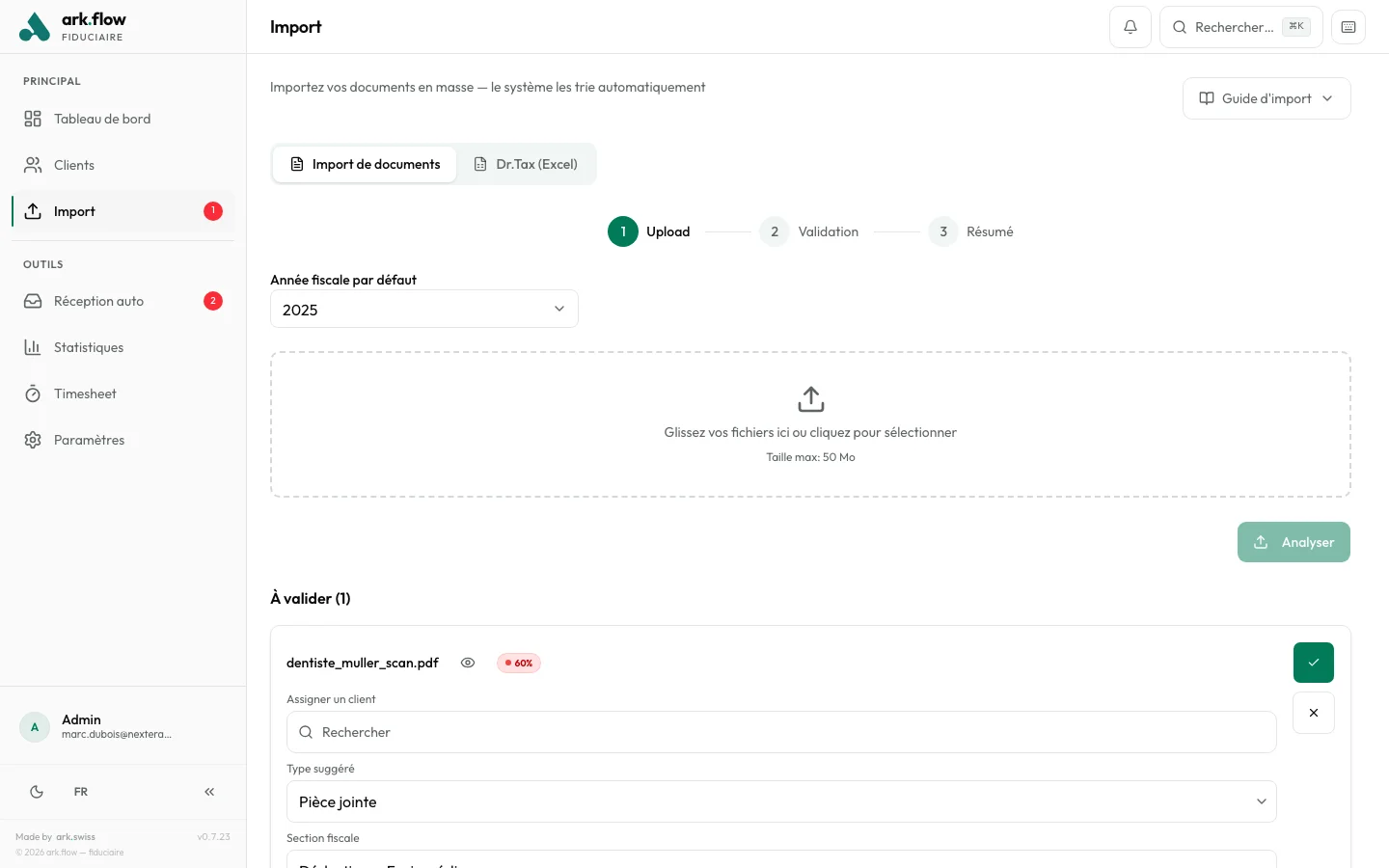The image size is (1389, 868).
Task: Click the green Analyser button
Action: [x=1294, y=542]
